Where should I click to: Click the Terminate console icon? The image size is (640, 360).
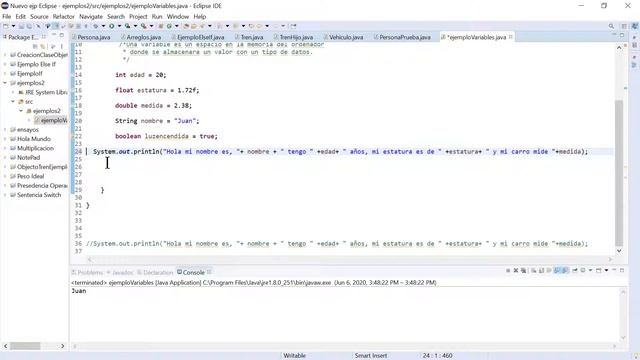[x=508, y=270]
